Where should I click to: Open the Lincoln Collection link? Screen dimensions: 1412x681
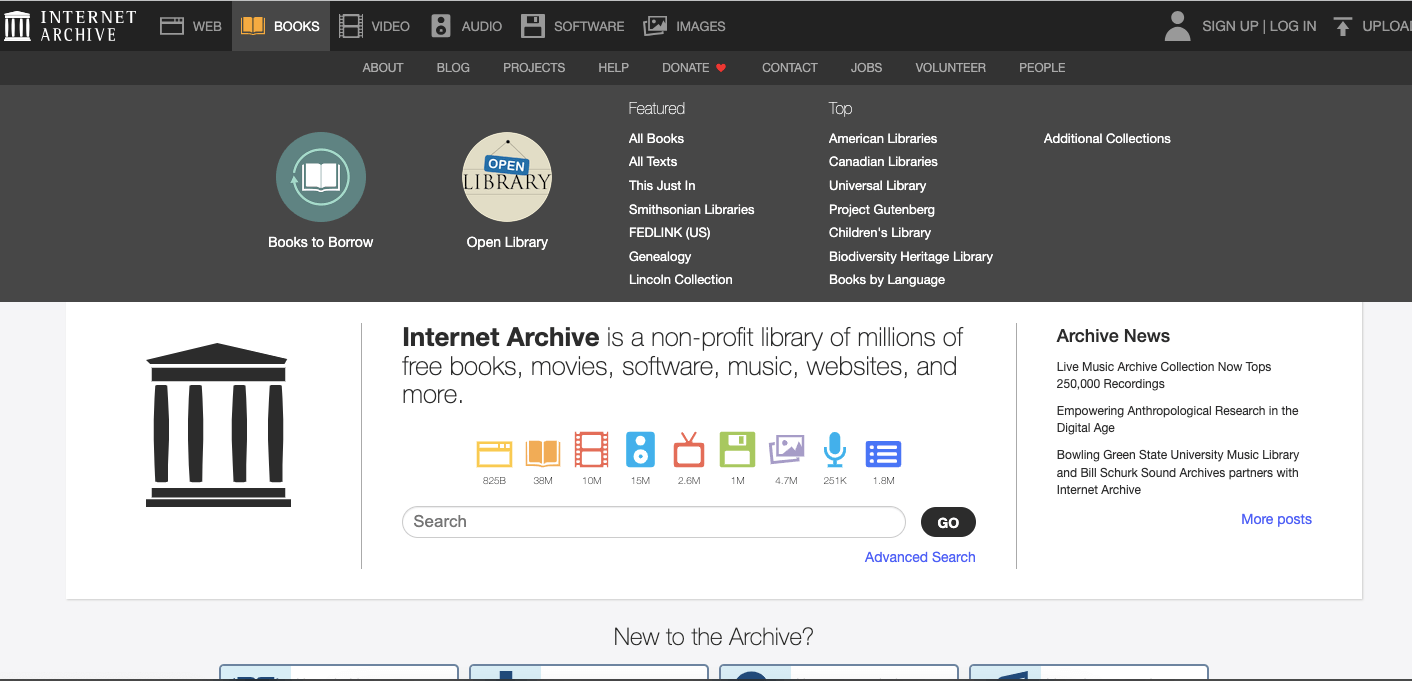coord(681,280)
